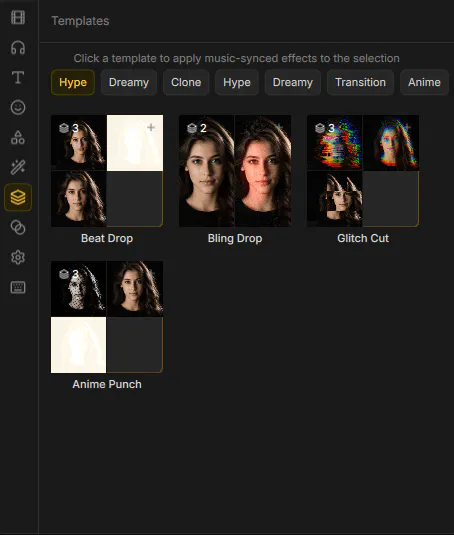The image size is (454, 535).
Task: Click the layer count badge on Beat Drop
Action: coord(69,128)
